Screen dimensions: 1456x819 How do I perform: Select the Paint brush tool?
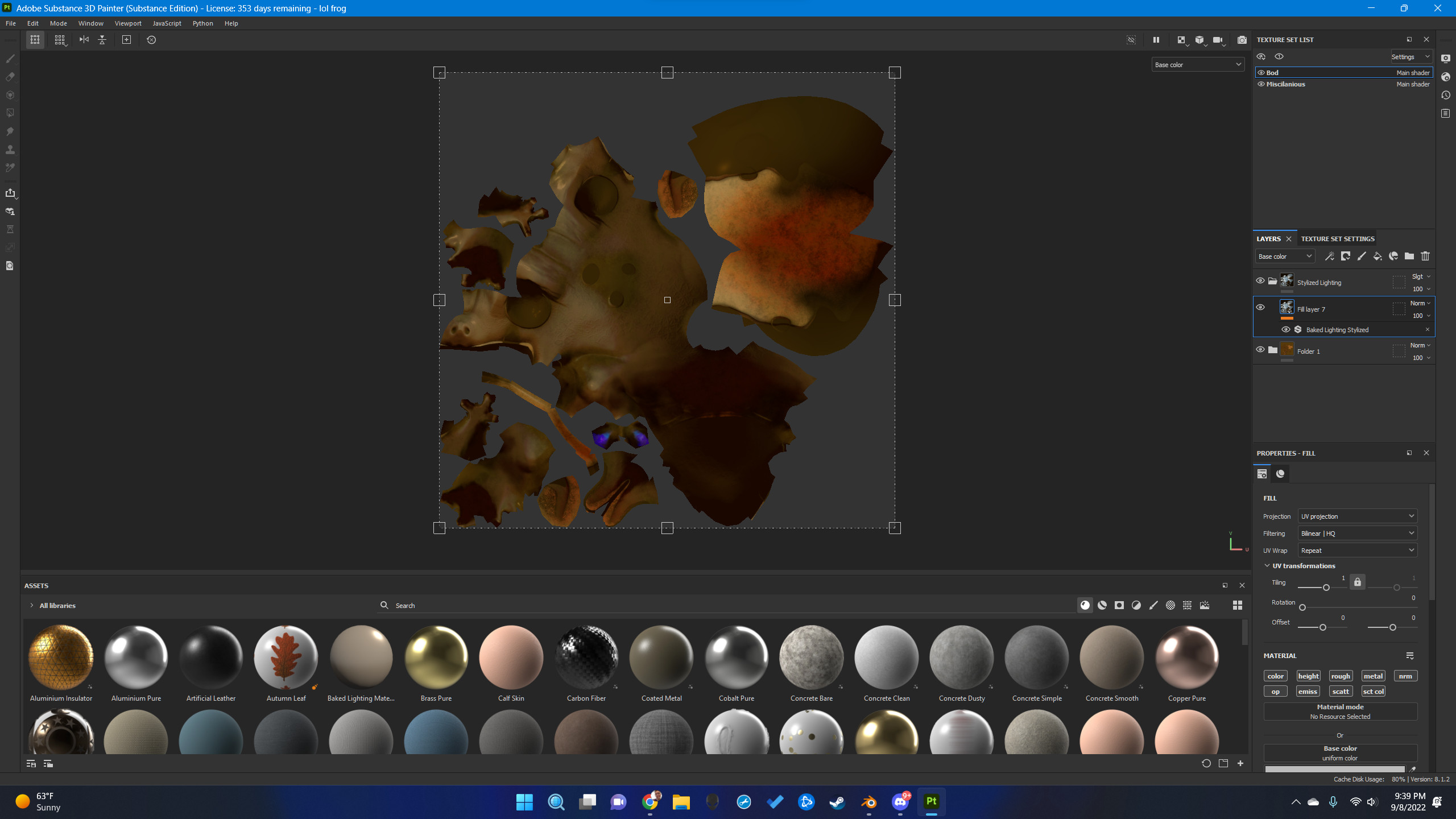pyautogui.click(x=10, y=59)
